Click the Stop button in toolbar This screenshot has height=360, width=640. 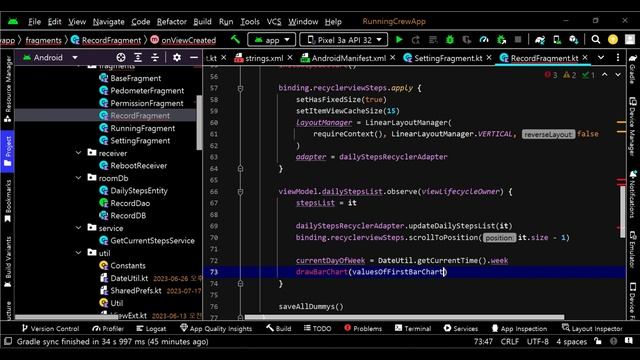[518, 40]
